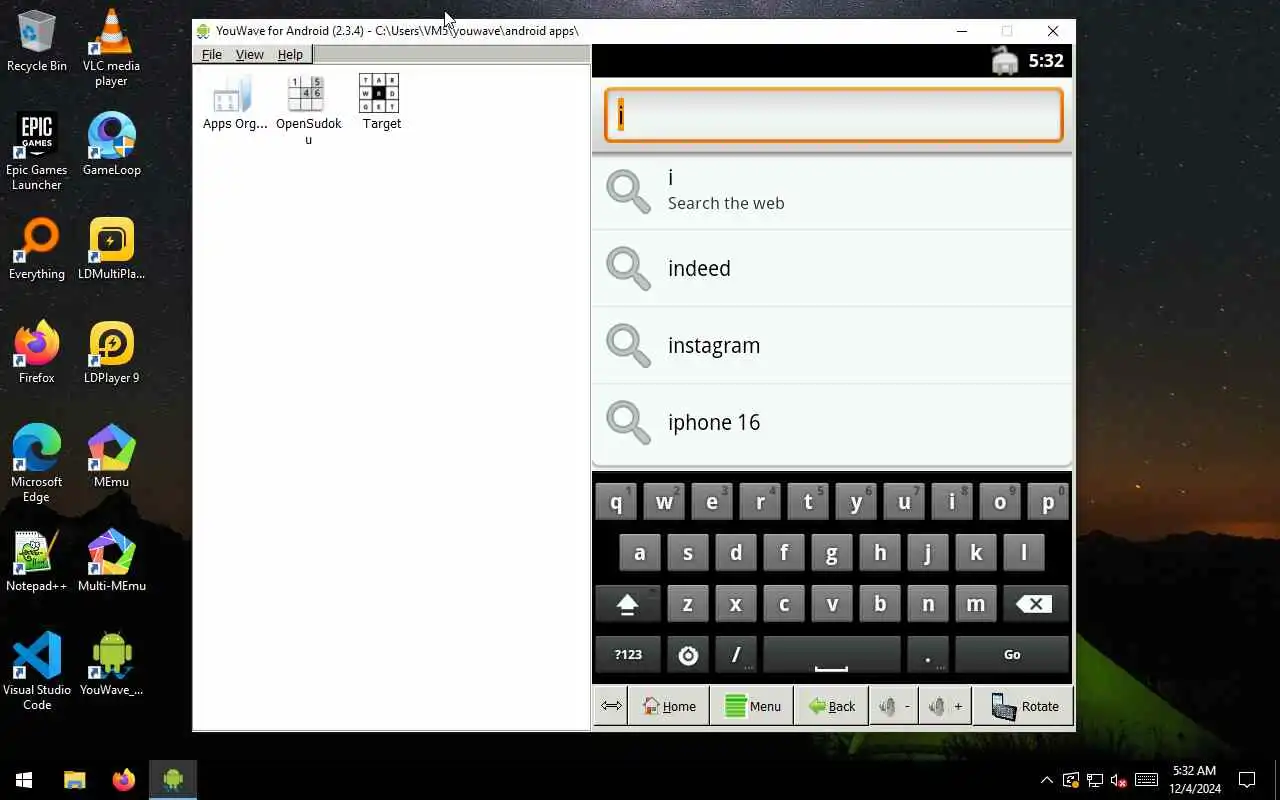
Task: Toggle the shift key on the keyboard
Action: coord(628,604)
